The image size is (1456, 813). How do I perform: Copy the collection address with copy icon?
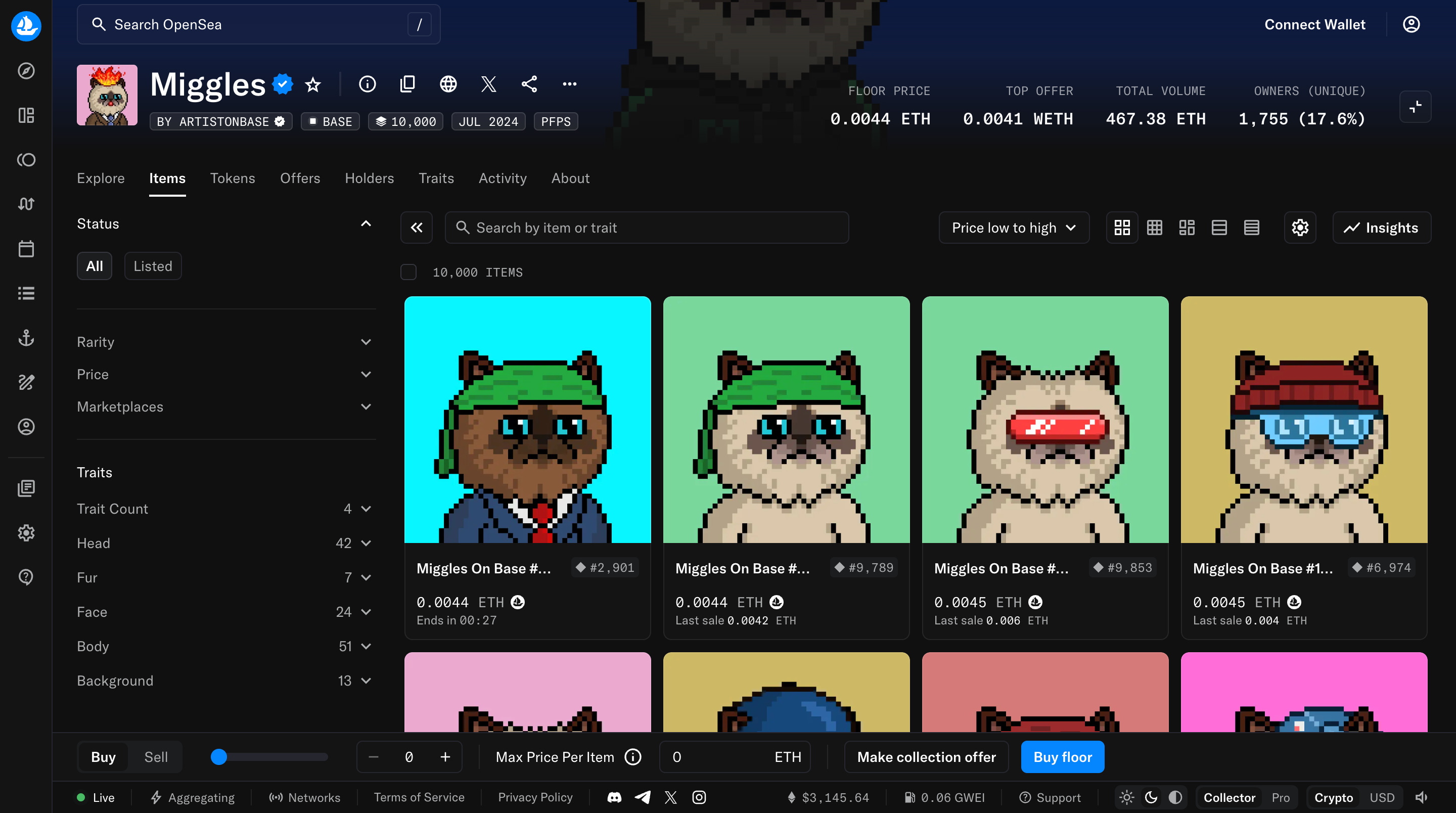(x=407, y=83)
